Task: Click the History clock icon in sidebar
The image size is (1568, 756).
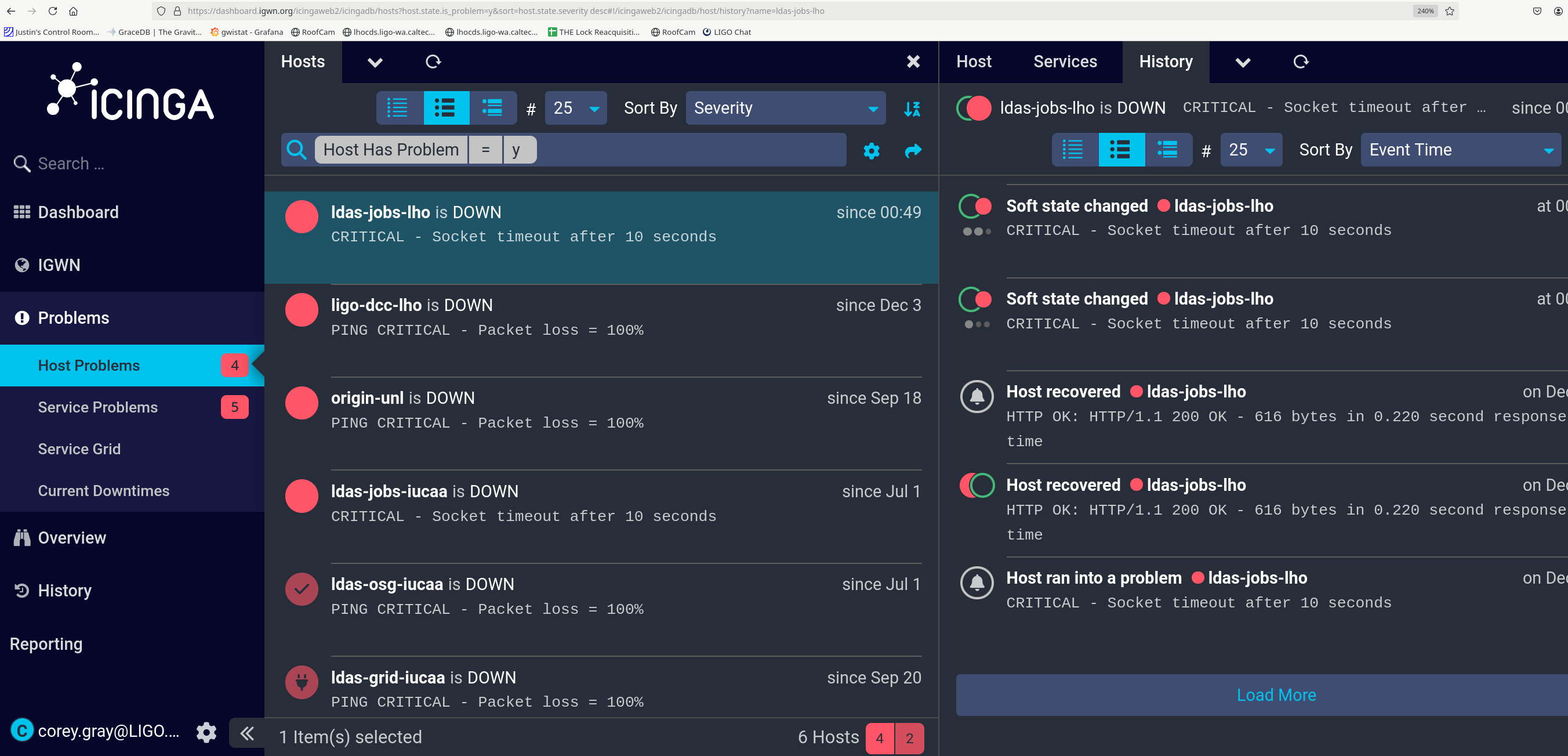Action: (x=22, y=590)
